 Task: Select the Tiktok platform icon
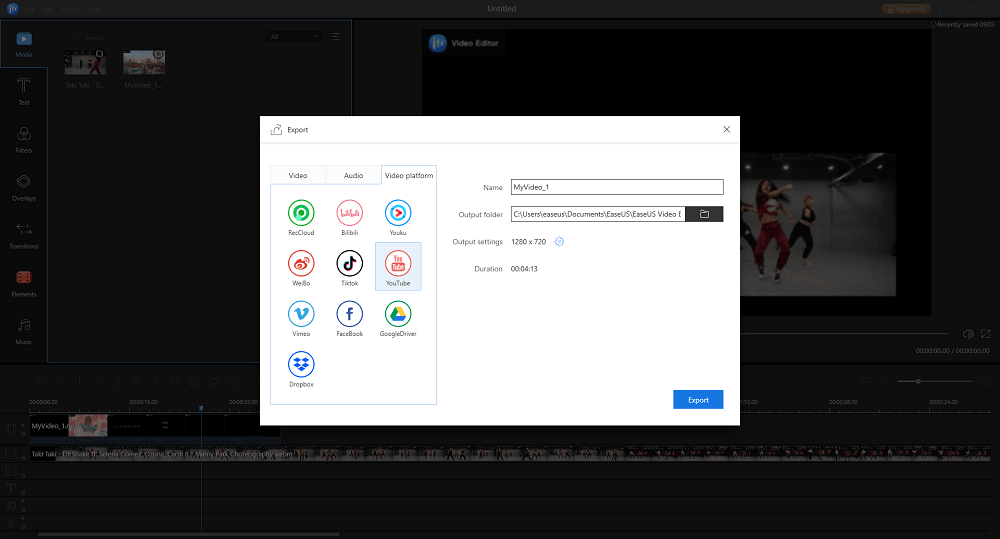click(x=349, y=264)
